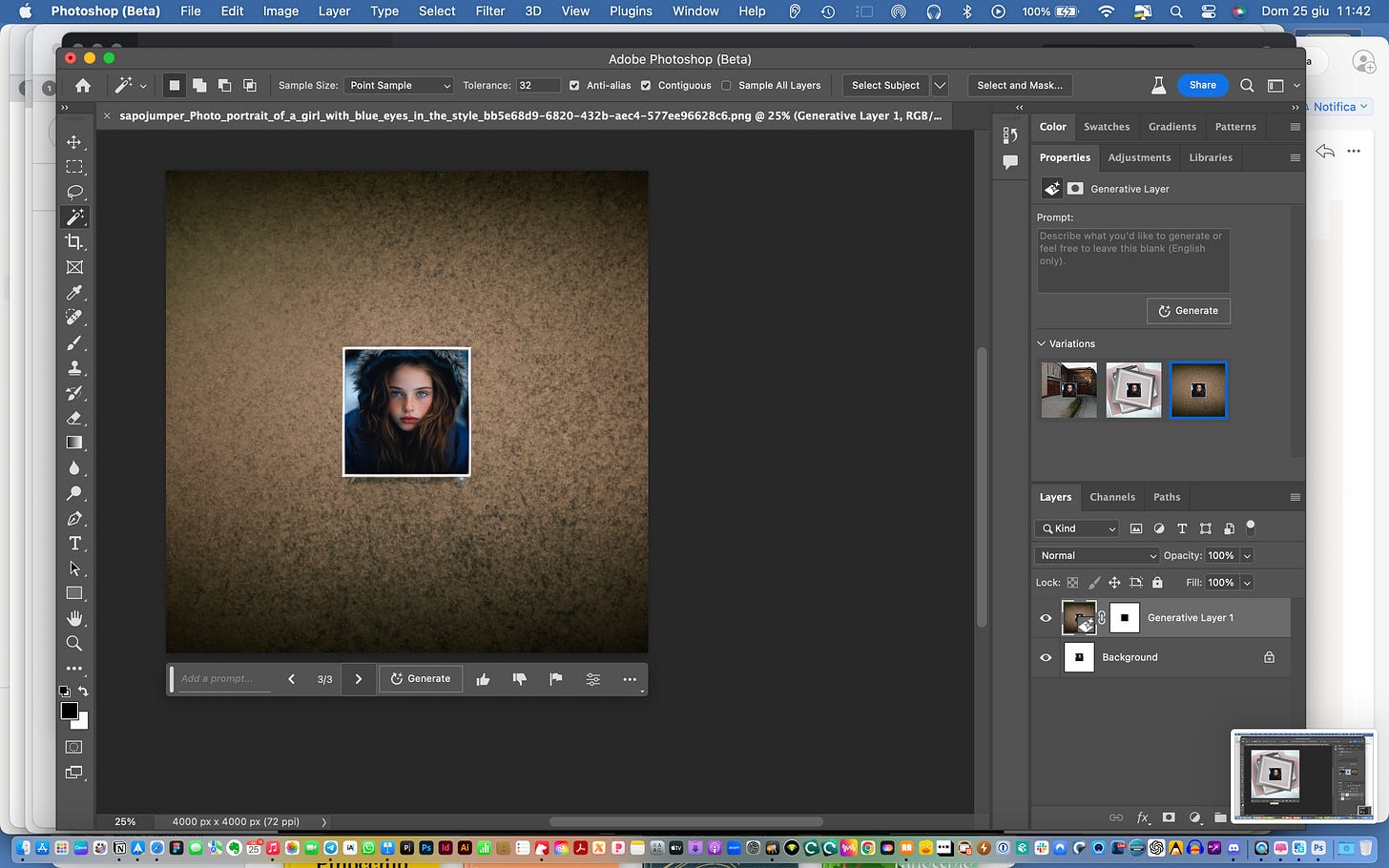Screen dimensions: 1389x868
Task: Toggle the Anti-alias checkbox
Action: click(x=574, y=85)
